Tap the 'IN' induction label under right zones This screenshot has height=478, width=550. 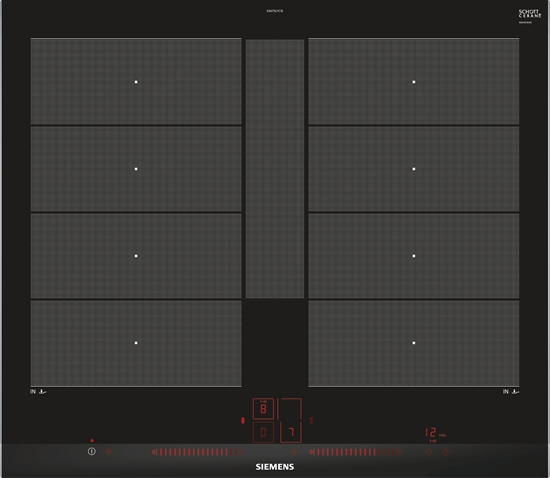click(505, 391)
